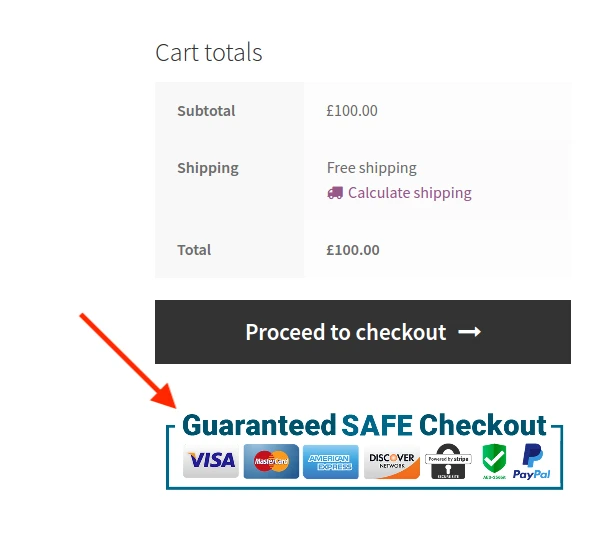605x547 pixels.
Task: Click the arrow on the checkout button
Action: [x=469, y=332]
